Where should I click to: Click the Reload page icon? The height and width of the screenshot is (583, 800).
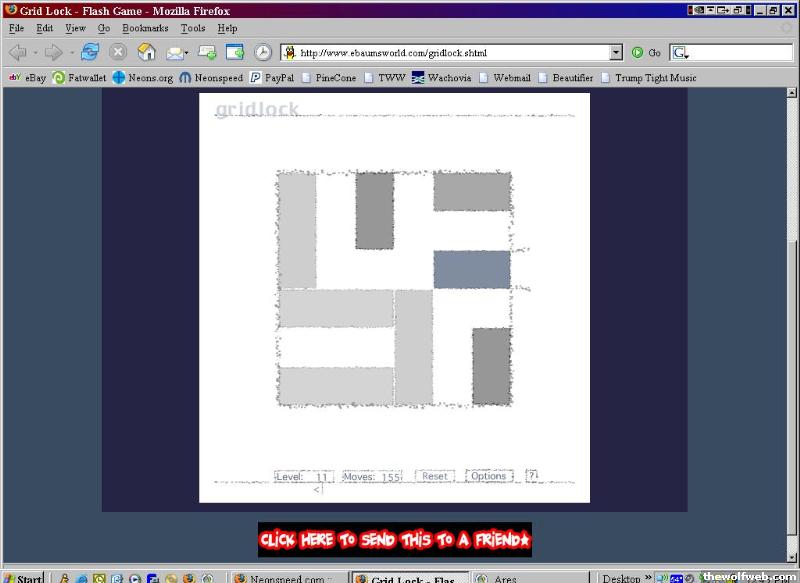(x=90, y=52)
